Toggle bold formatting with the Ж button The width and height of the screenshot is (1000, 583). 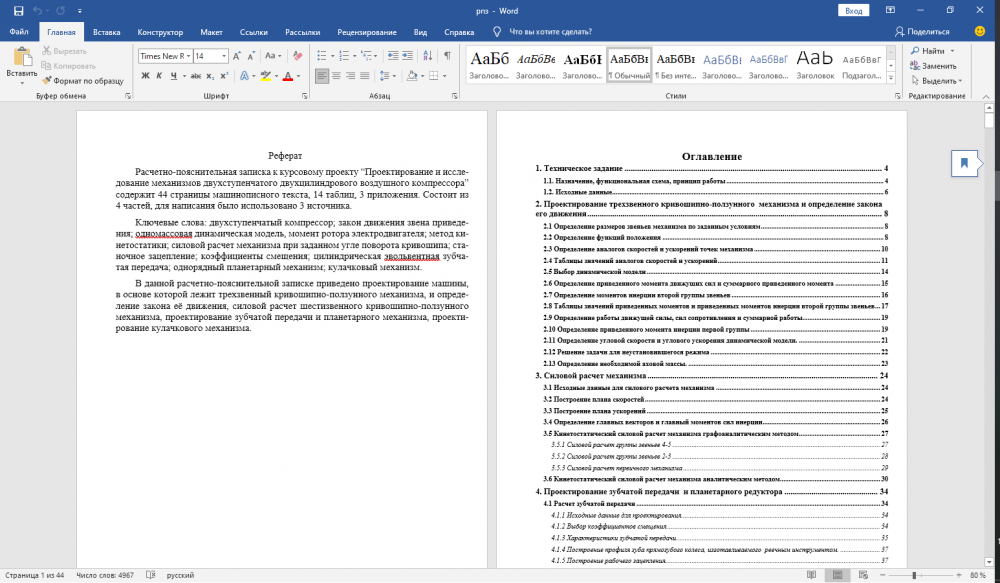pos(145,76)
